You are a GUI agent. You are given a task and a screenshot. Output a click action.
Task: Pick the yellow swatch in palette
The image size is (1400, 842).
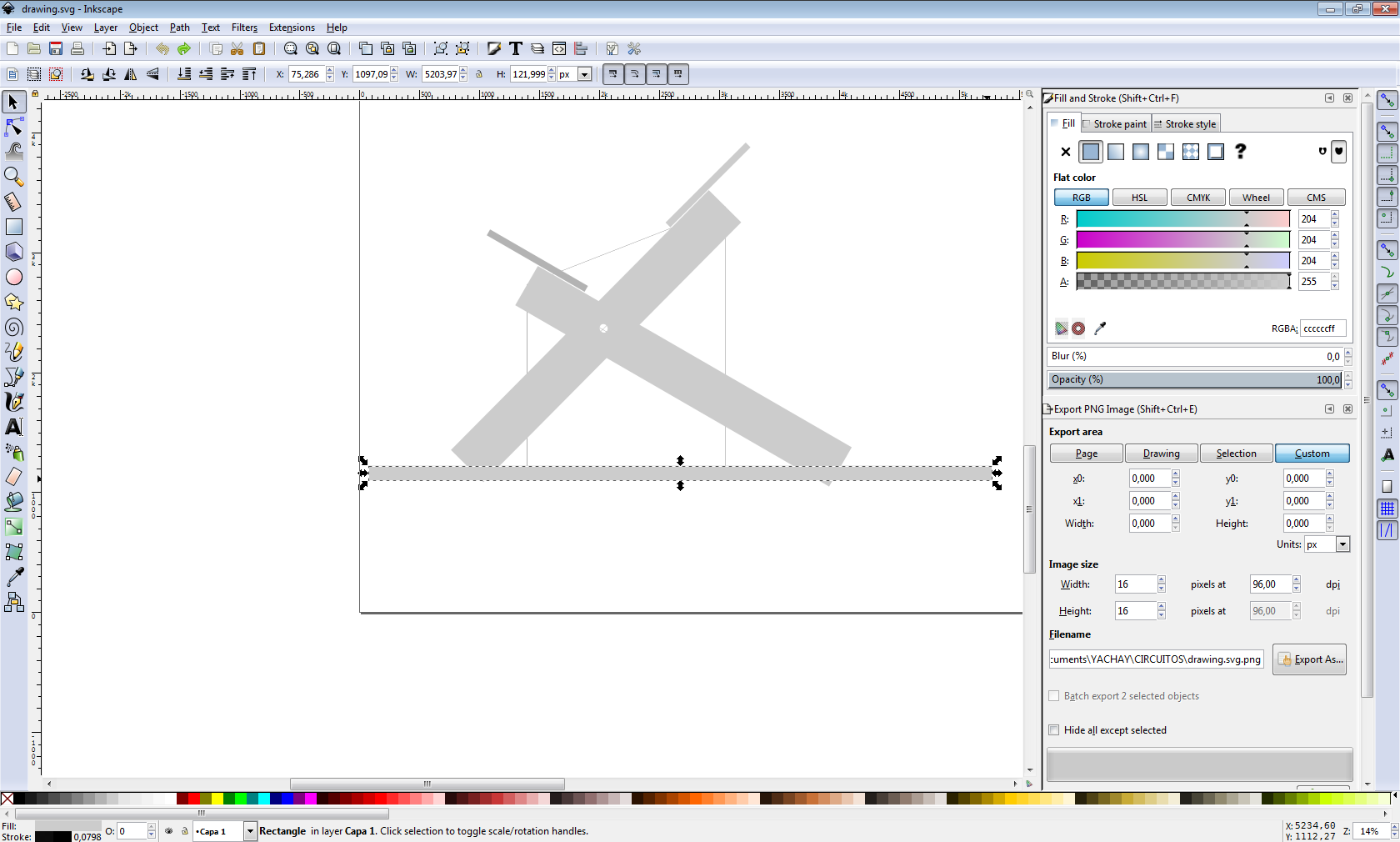(217, 799)
